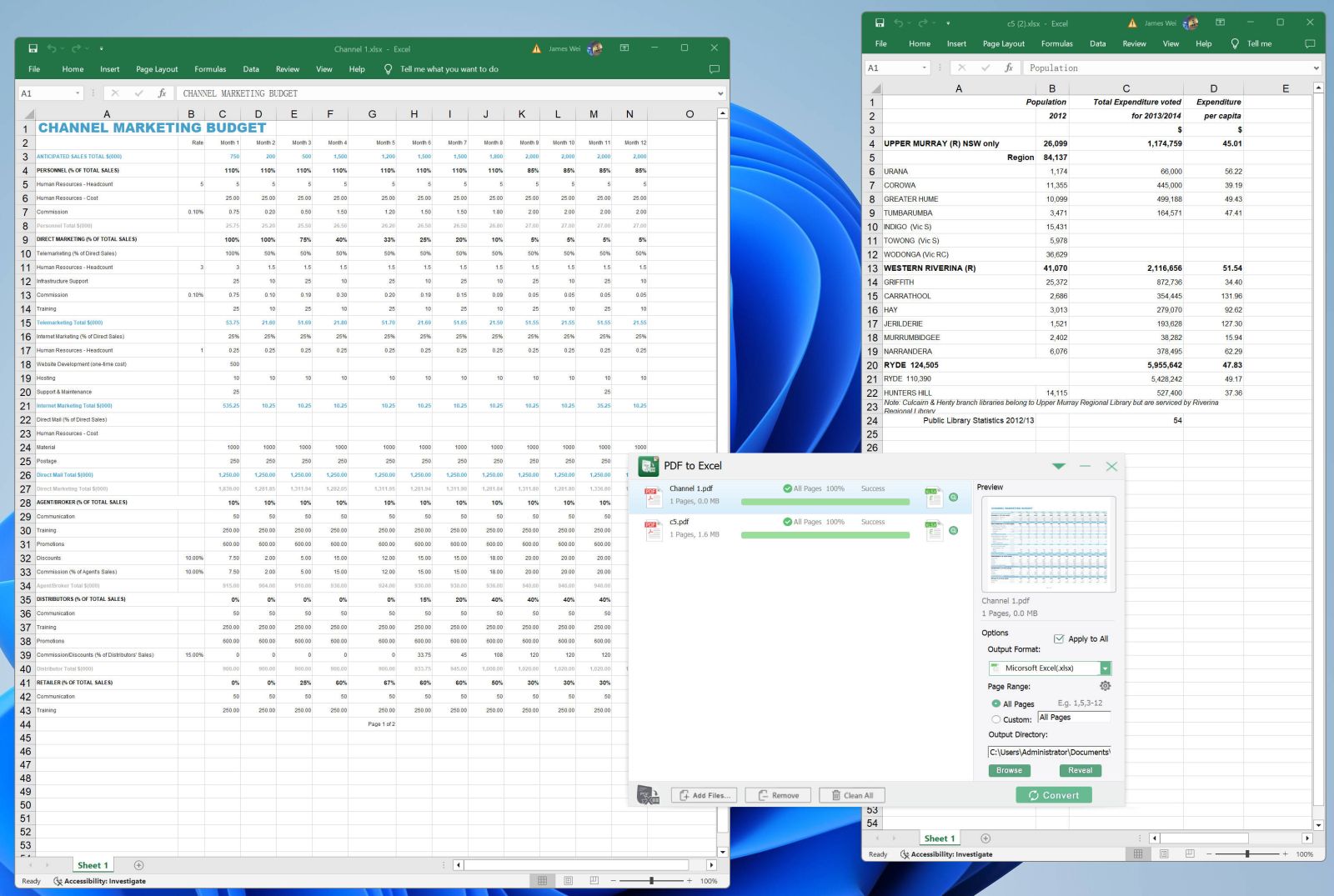Click Accessibility: Investigate in c5 (2).xlsx status bar
This screenshot has width=1334, height=896.
click(x=946, y=854)
